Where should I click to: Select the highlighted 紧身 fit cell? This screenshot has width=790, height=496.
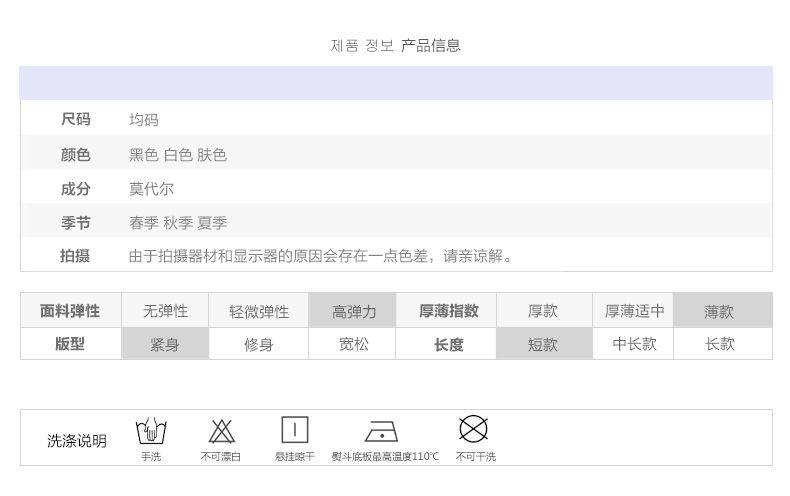pos(165,344)
